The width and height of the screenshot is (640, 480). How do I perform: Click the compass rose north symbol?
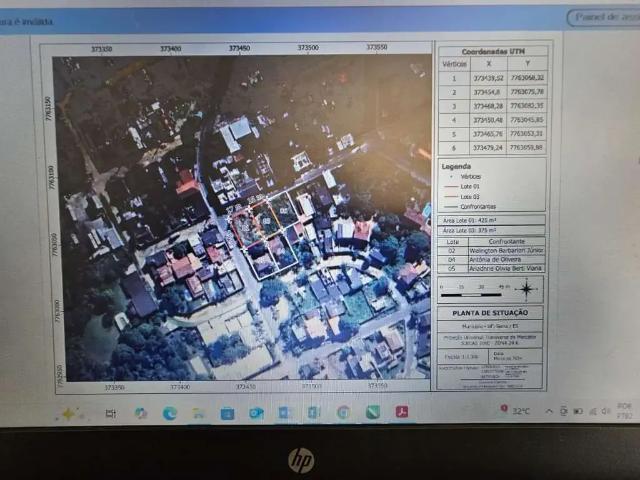tap(525, 289)
